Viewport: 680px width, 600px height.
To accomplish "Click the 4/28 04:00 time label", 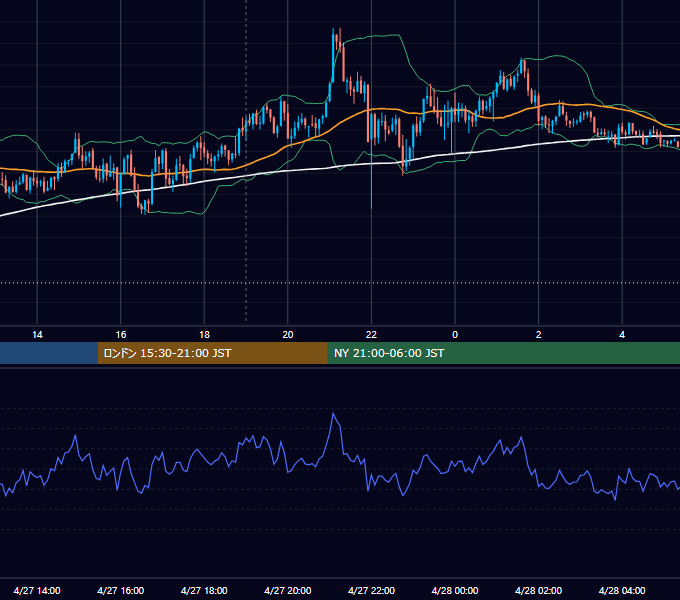I will [x=622, y=590].
